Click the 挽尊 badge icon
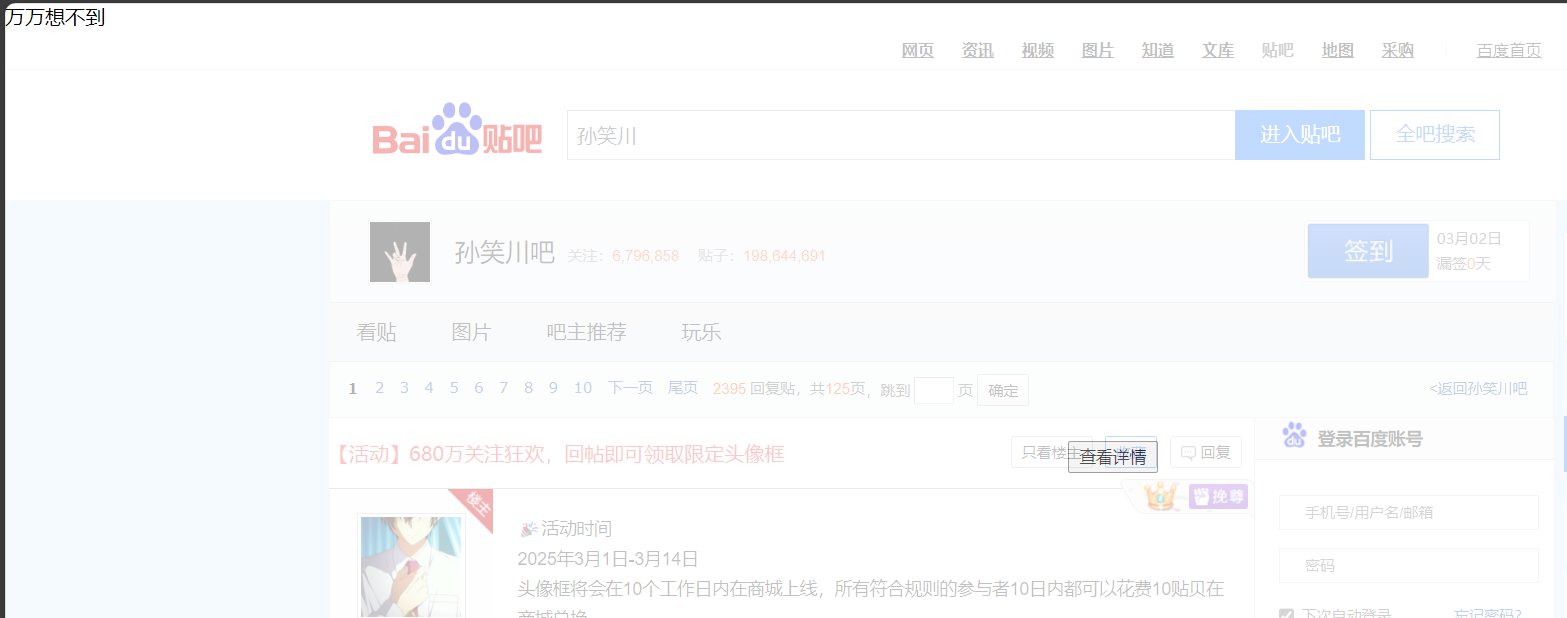Viewport: 1567px width, 618px height. point(1219,495)
